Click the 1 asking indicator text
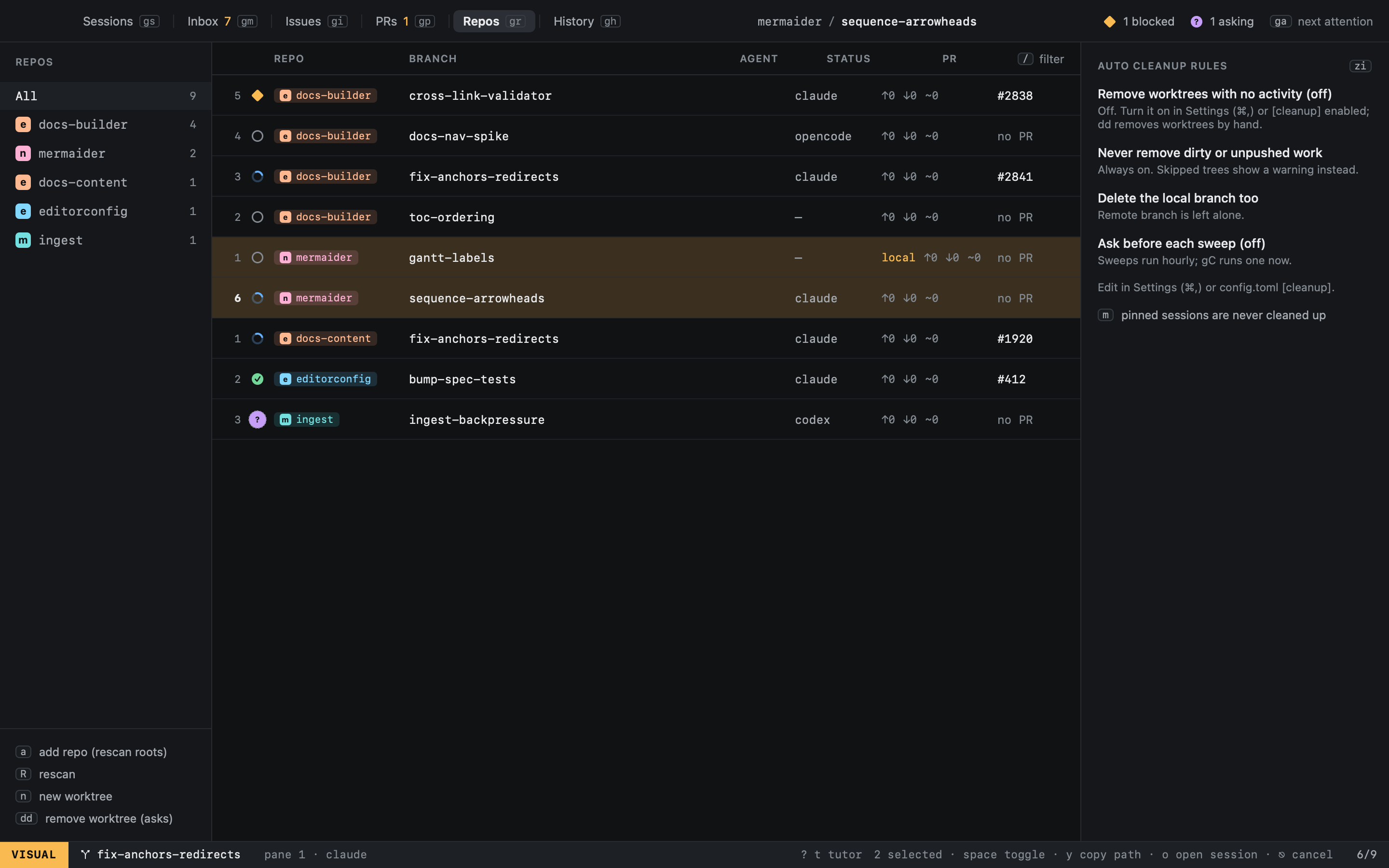Image resolution: width=1389 pixels, height=868 pixels. tap(1231, 22)
